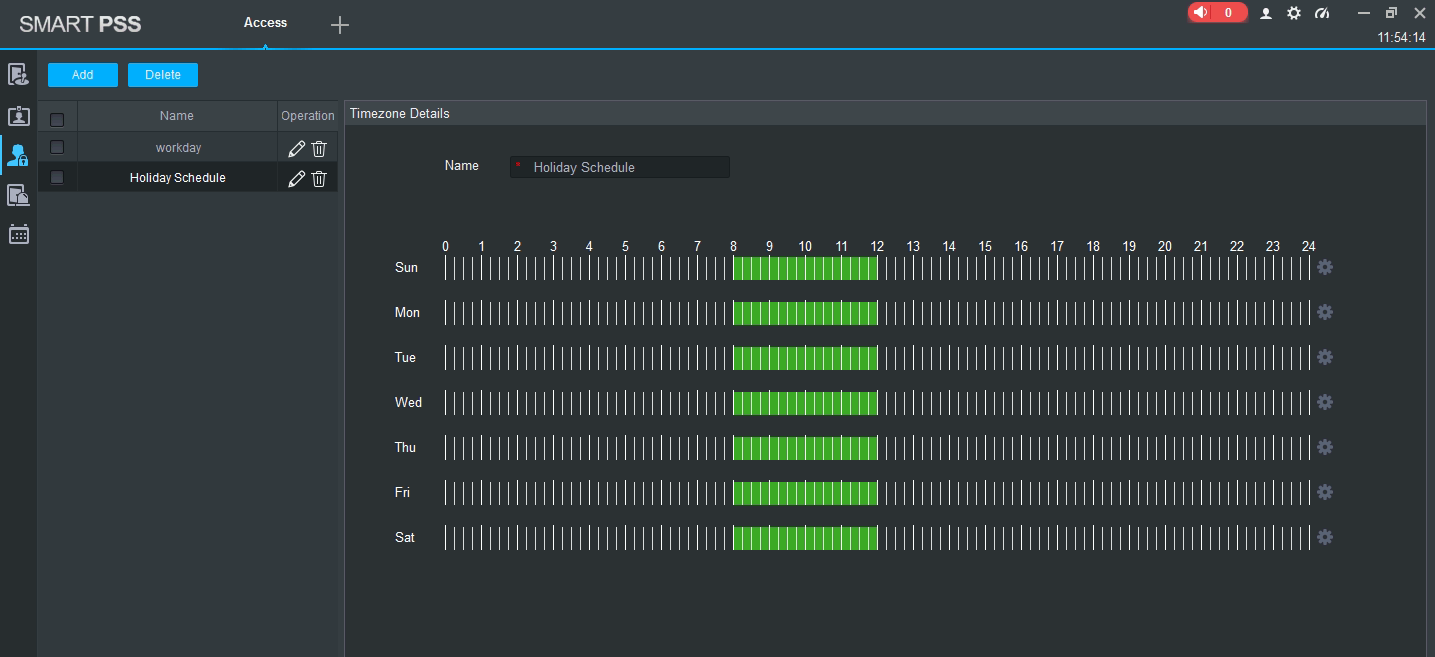This screenshot has height=657, width=1435.
Task: Open Wednesday time period settings gear
Action: [1325, 402]
